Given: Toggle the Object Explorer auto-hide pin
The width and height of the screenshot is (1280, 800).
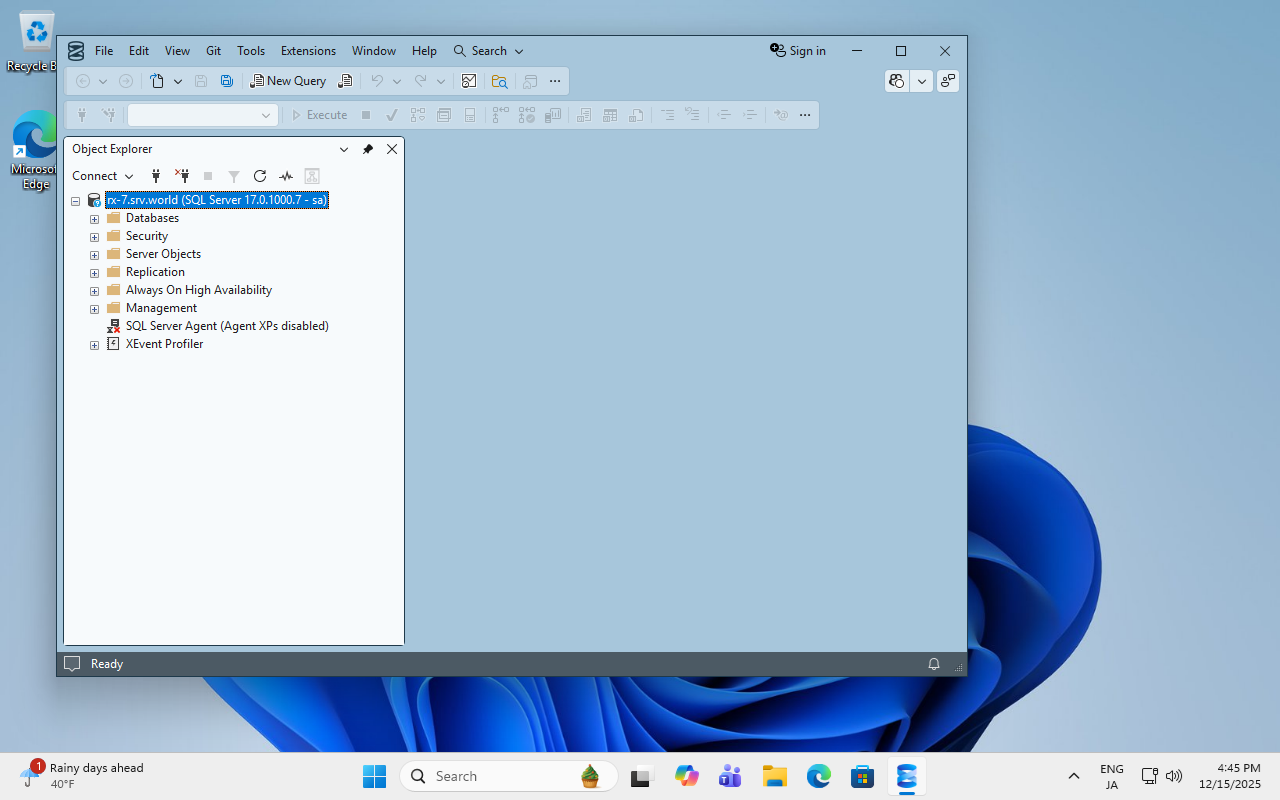Looking at the screenshot, I should click(x=368, y=149).
